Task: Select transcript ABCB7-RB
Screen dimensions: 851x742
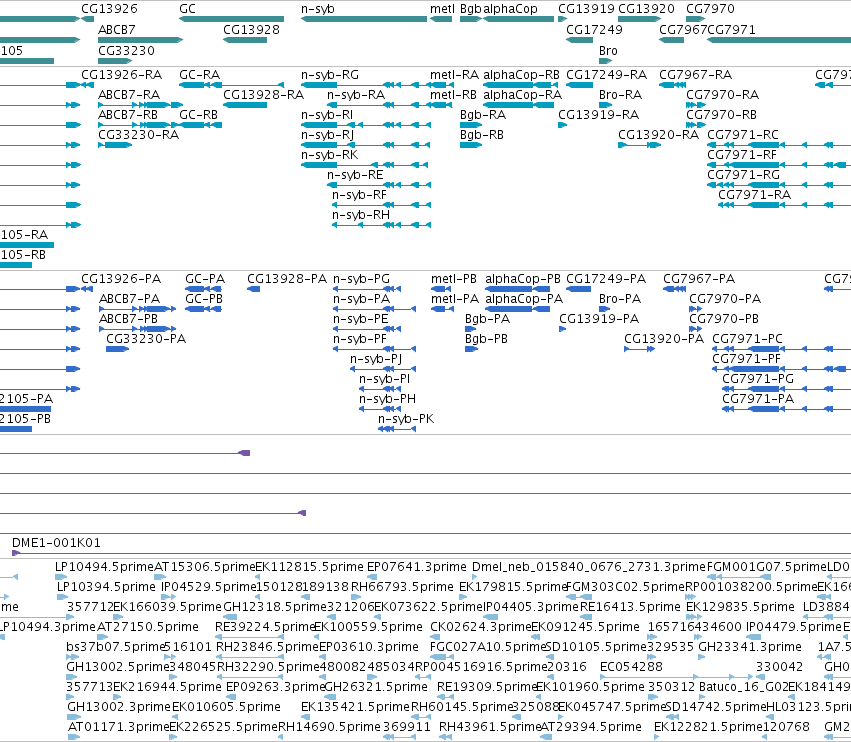Action: tap(128, 115)
